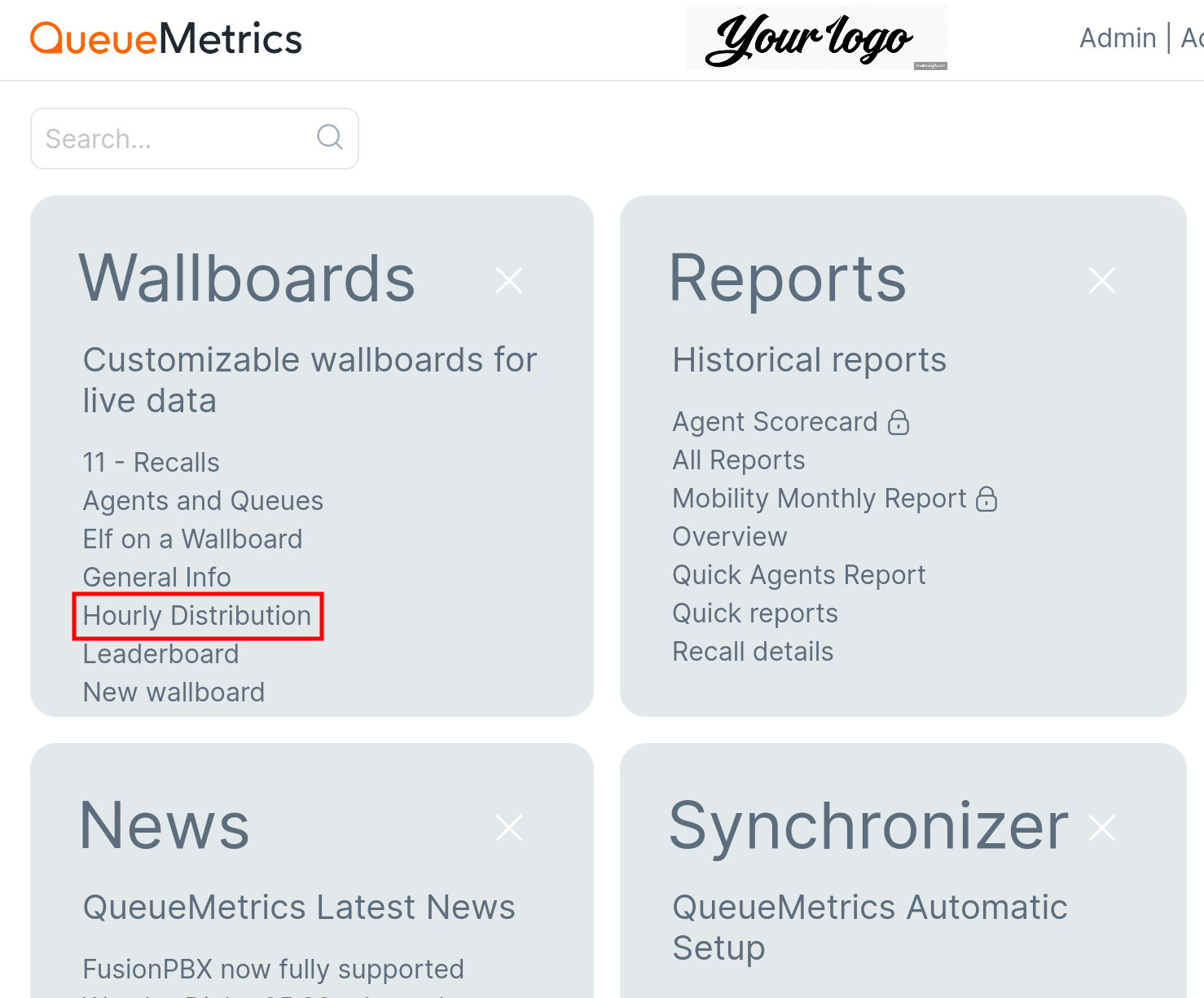Click the QueueMetrics logo
1204x998 pixels.
pyautogui.click(x=166, y=38)
